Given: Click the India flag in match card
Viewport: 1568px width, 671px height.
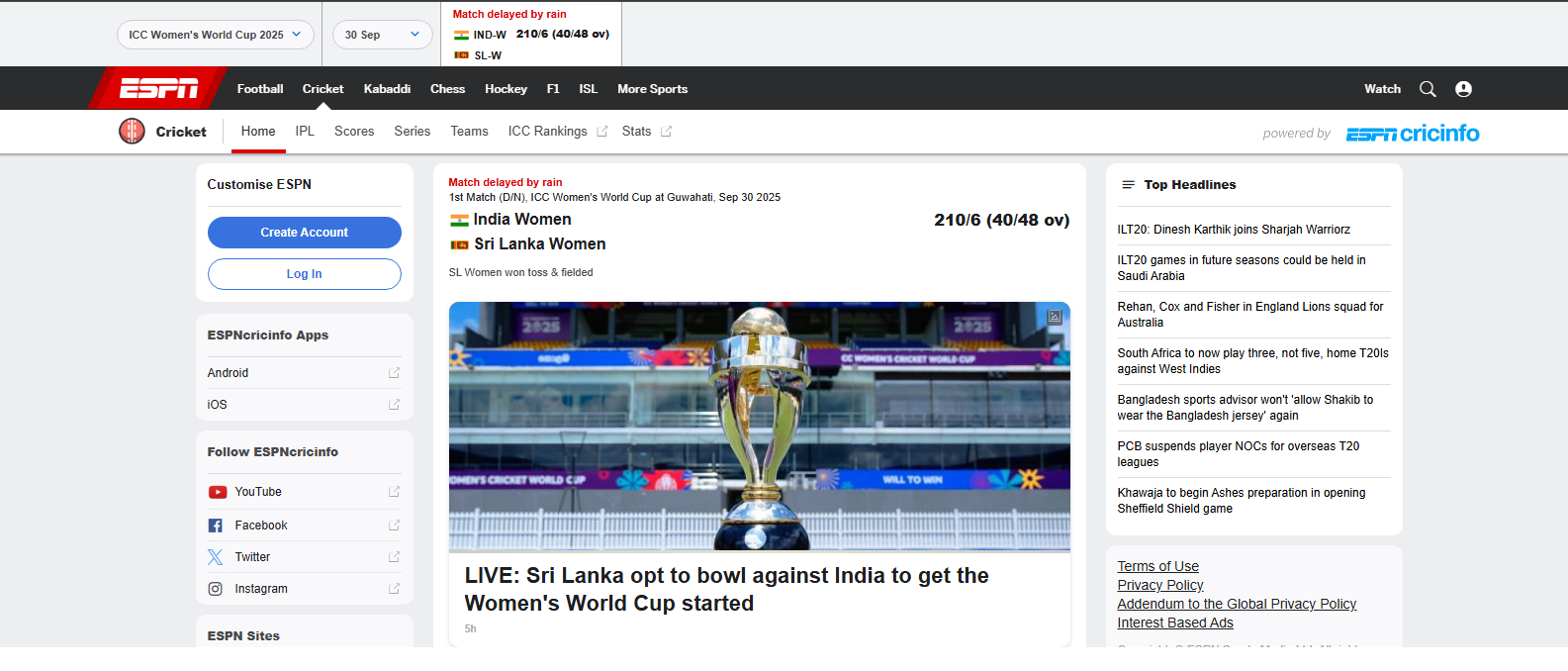Looking at the screenshot, I should pyautogui.click(x=459, y=220).
